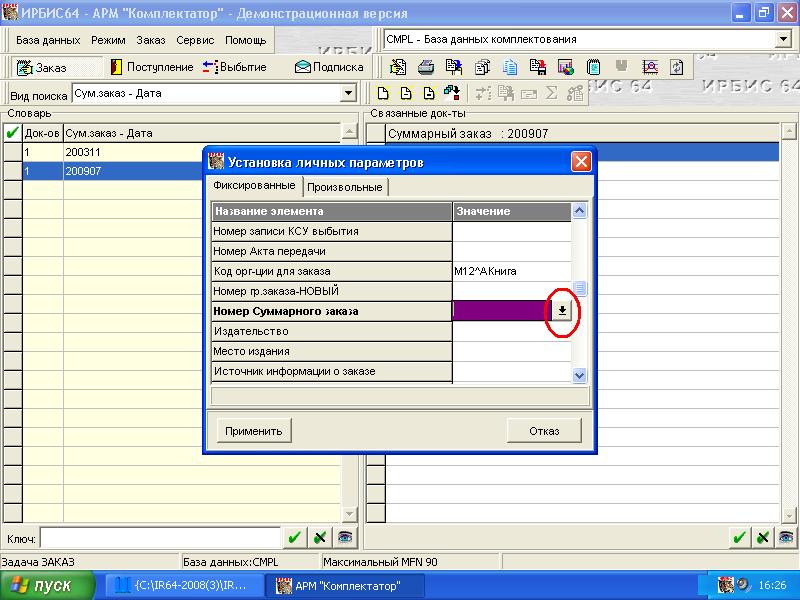Click the Ключ input field

coord(160,538)
